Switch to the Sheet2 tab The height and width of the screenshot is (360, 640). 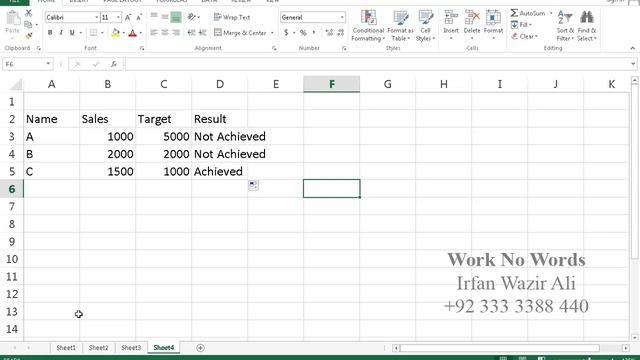pyautogui.click(x=98, y=348)
